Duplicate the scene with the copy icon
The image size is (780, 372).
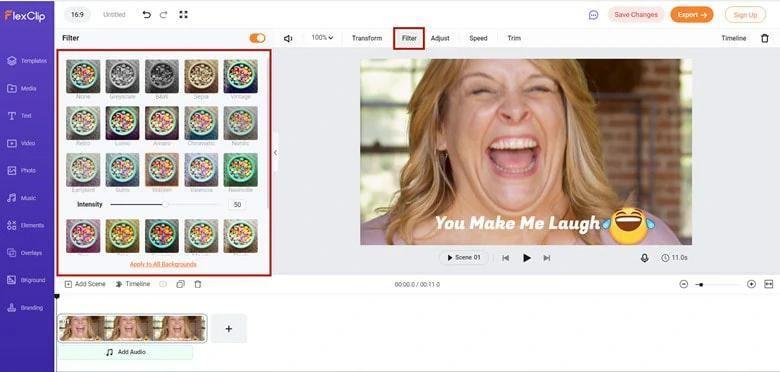pyautogui.click(x=181, y=284)
